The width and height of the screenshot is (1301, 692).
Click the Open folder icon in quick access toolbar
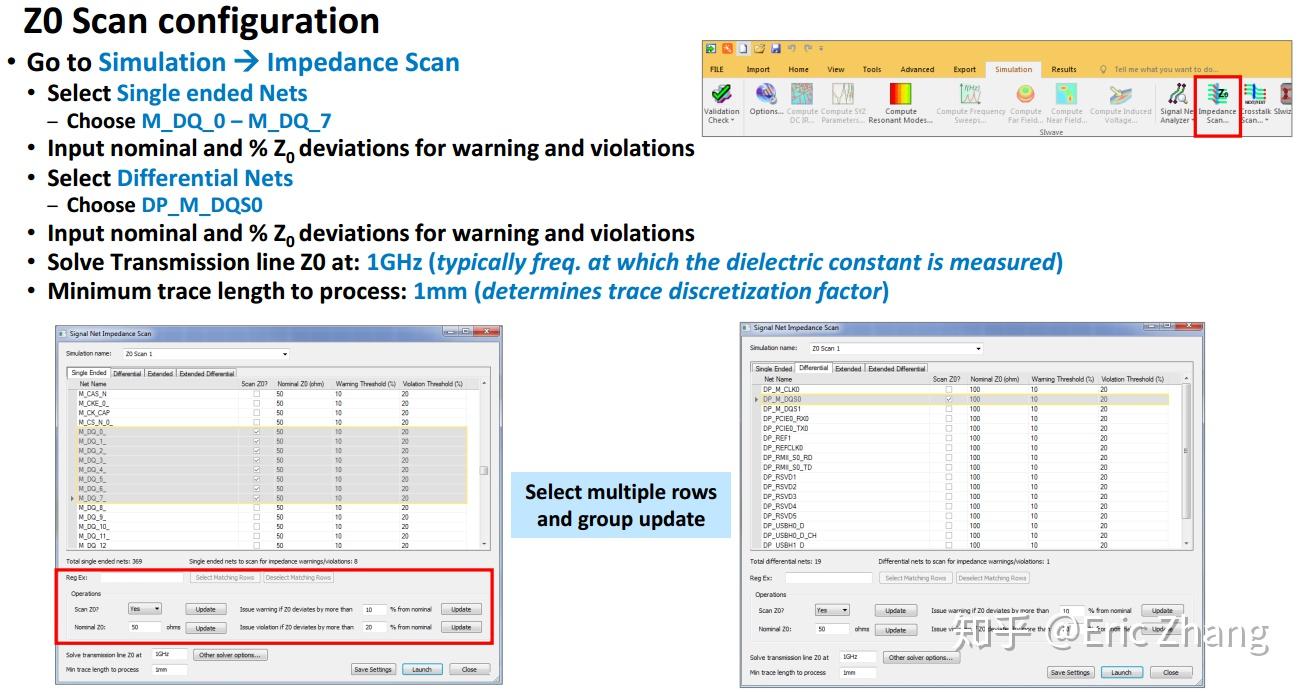click(x=759, y=48)
